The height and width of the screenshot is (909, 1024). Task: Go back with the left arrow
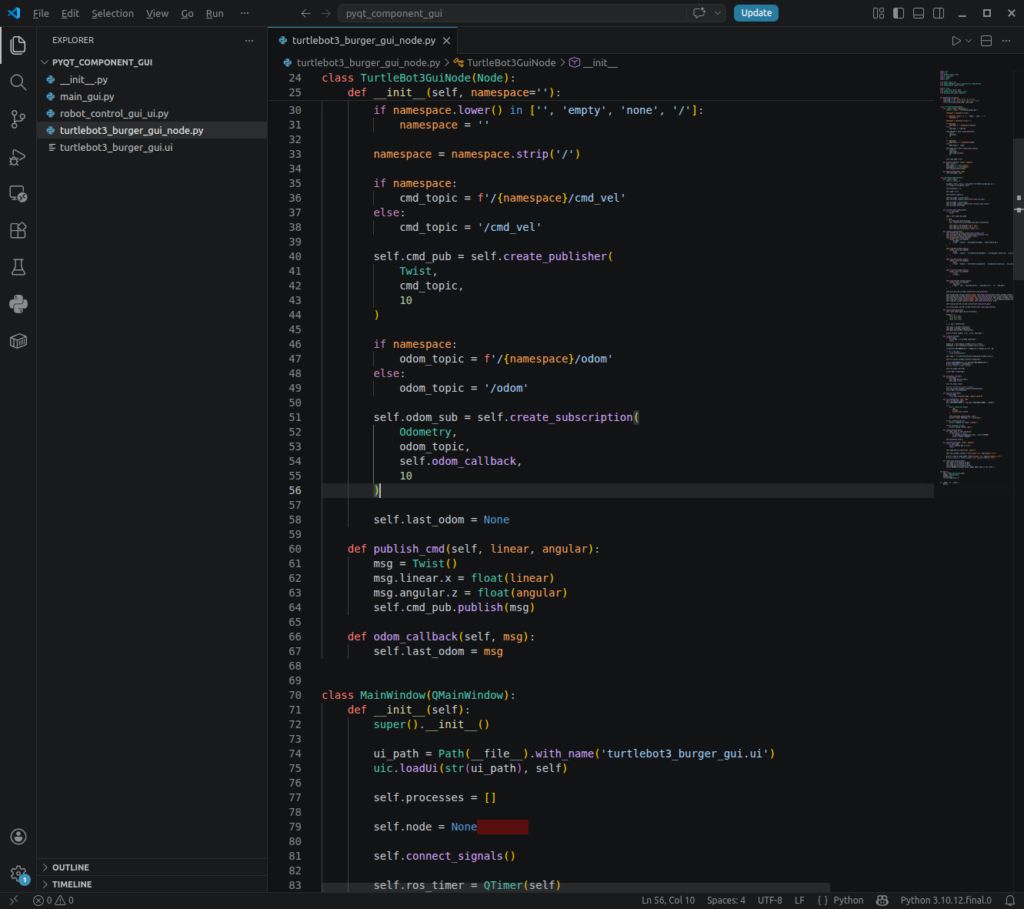pos(306,13)
